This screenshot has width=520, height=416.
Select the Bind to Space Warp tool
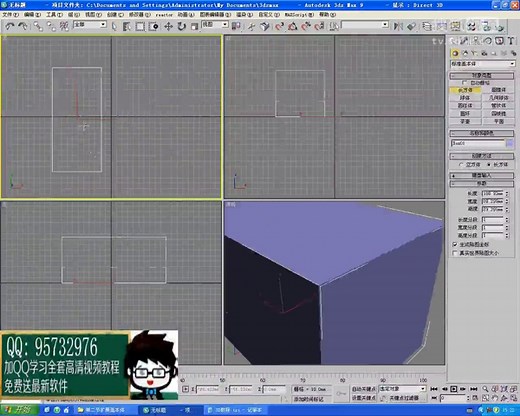(64, 26)
